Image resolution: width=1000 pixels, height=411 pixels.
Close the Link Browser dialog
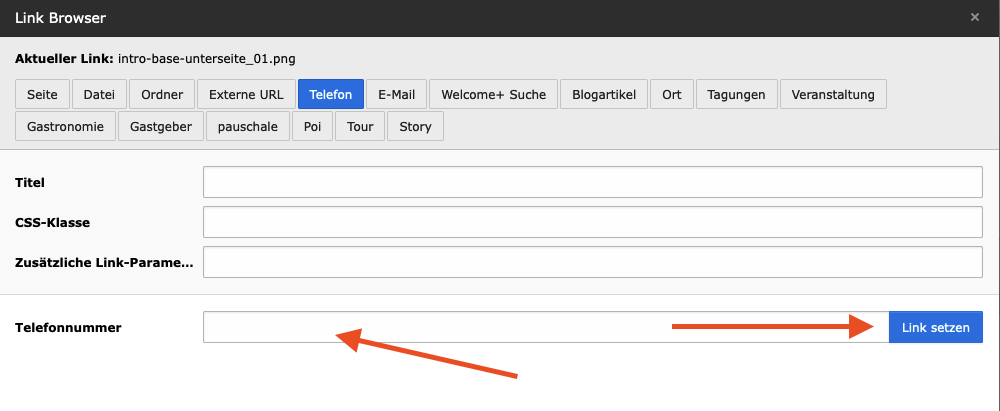coord(974,17)
